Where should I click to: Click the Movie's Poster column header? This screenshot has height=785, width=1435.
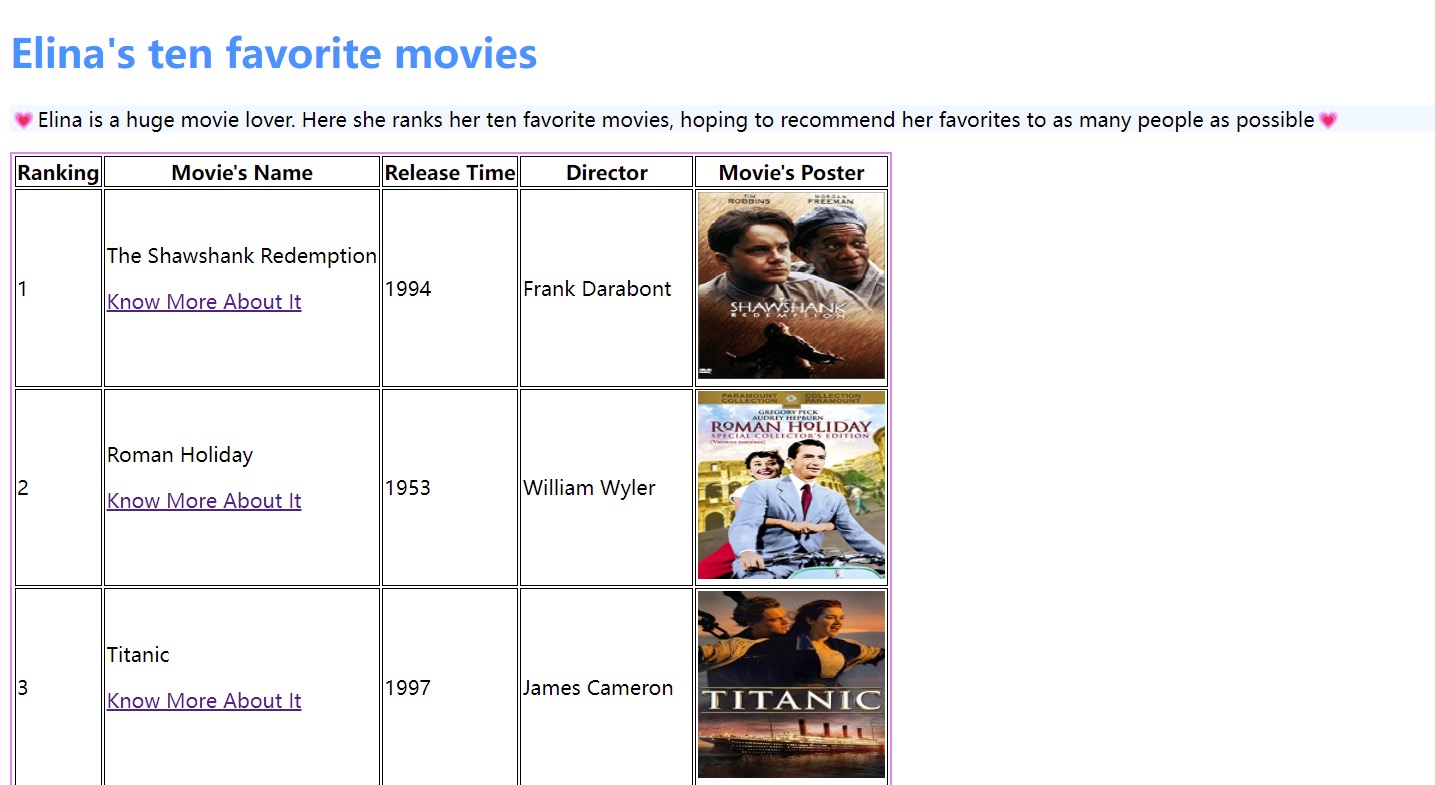point(791,172)
